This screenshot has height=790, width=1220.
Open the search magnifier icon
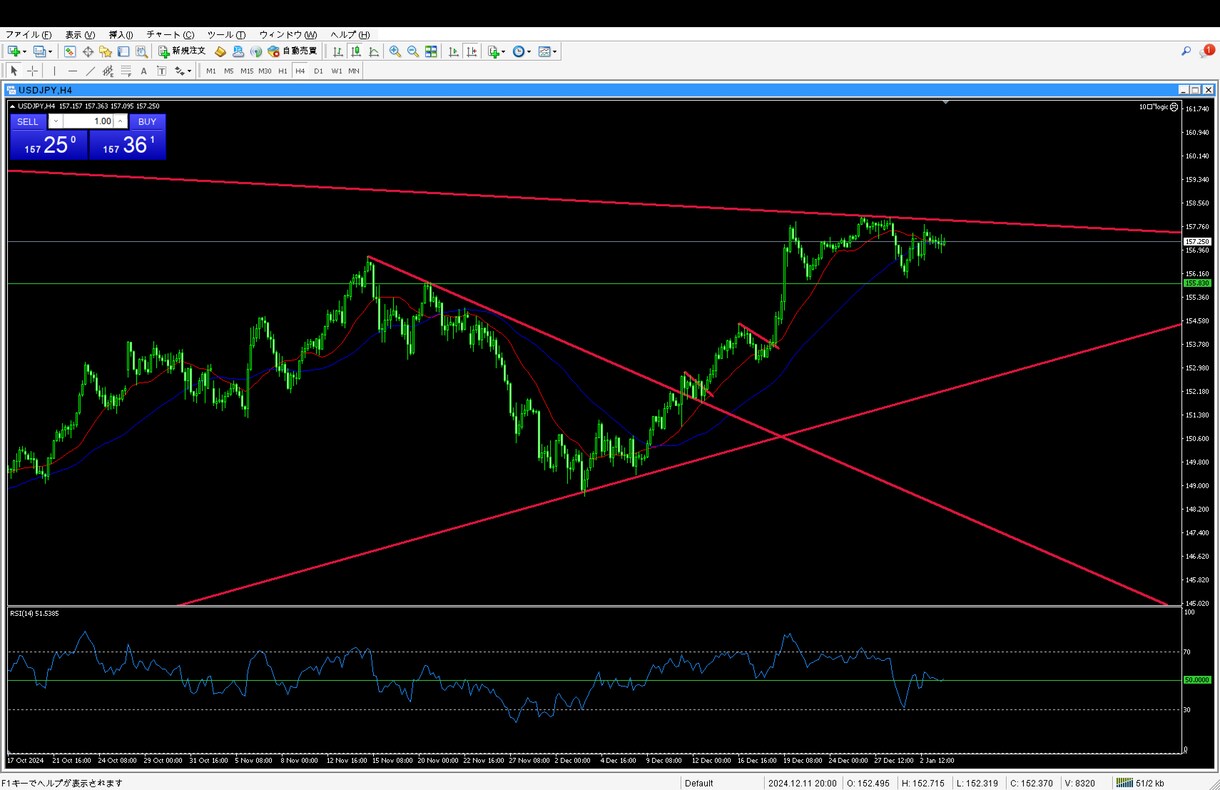point(1186,51)
